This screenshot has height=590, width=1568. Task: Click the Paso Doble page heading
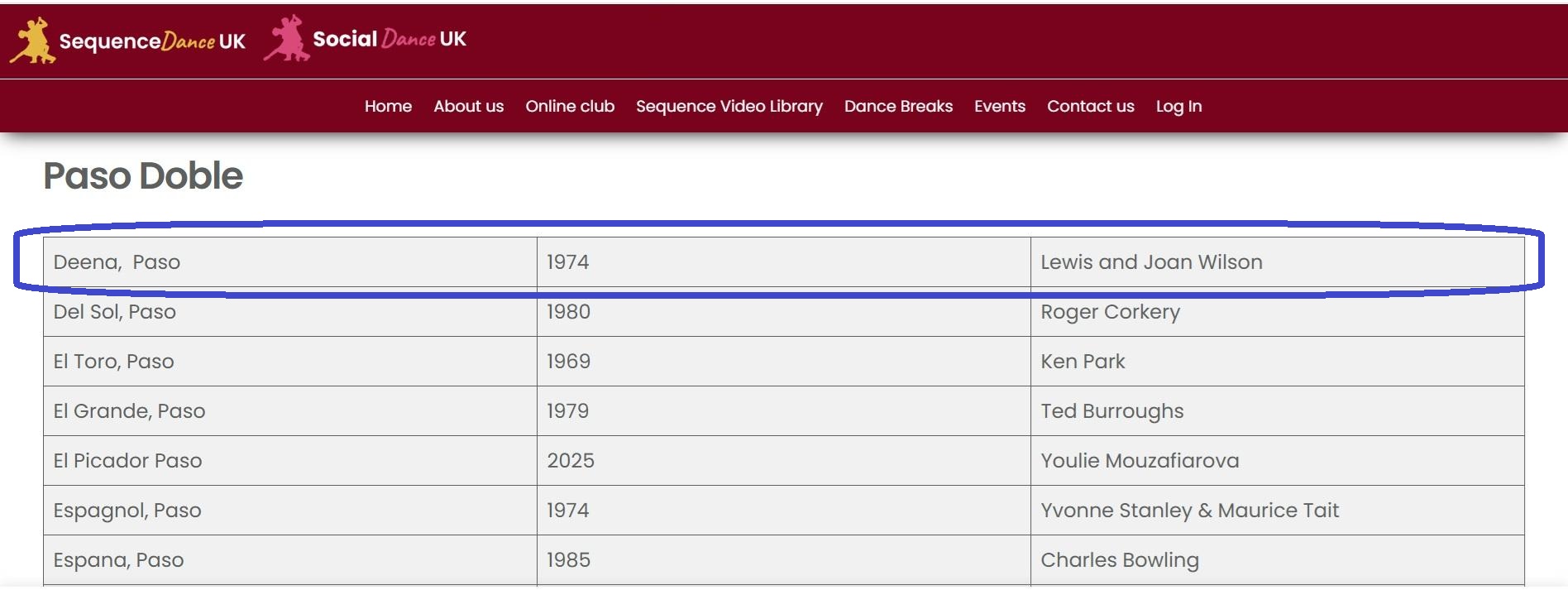point(143,175)
